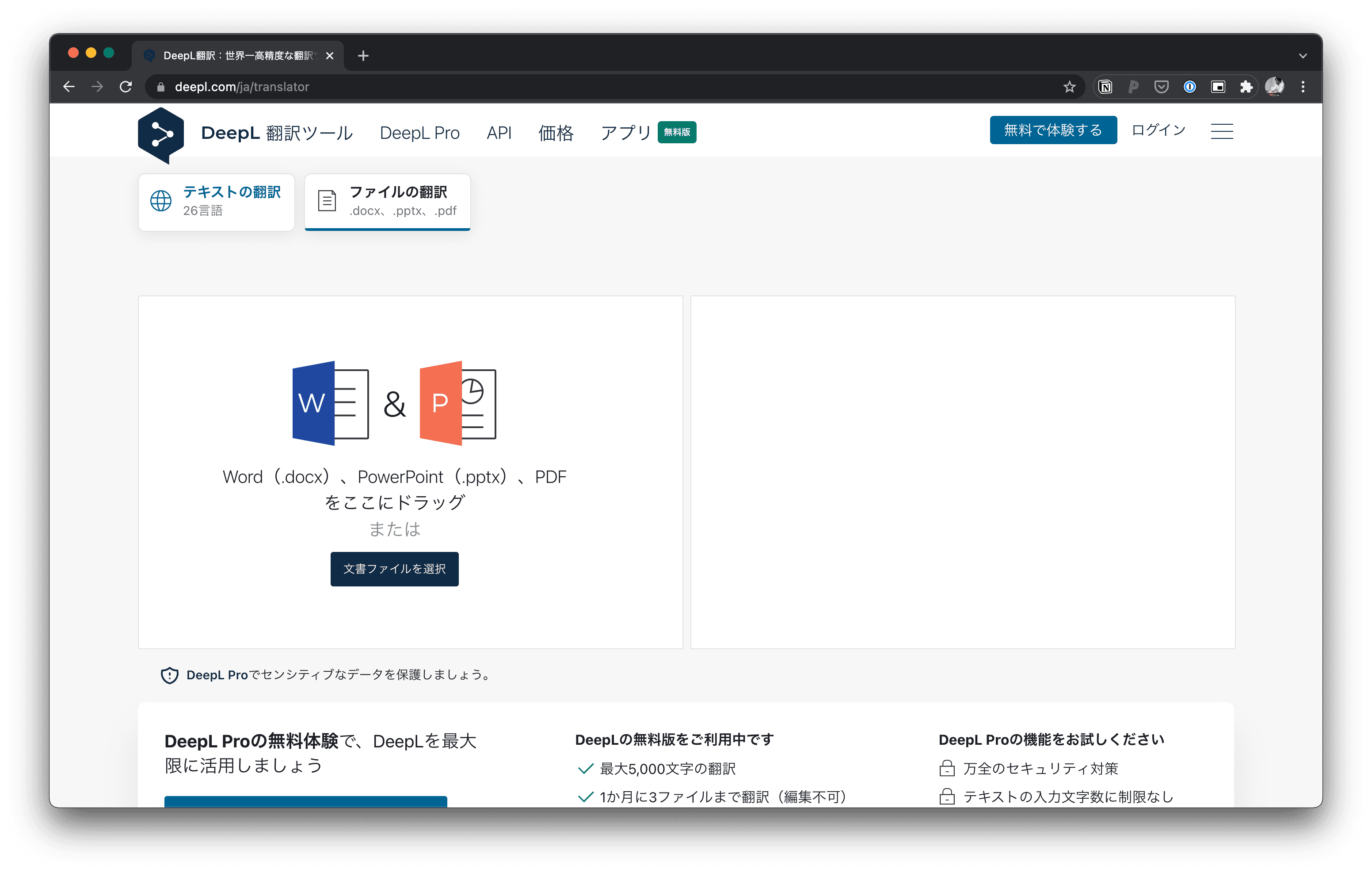This screenshot has height=873, width=1372.
Task: Open the Chrome profile avatar
Action: point(1275,87)
